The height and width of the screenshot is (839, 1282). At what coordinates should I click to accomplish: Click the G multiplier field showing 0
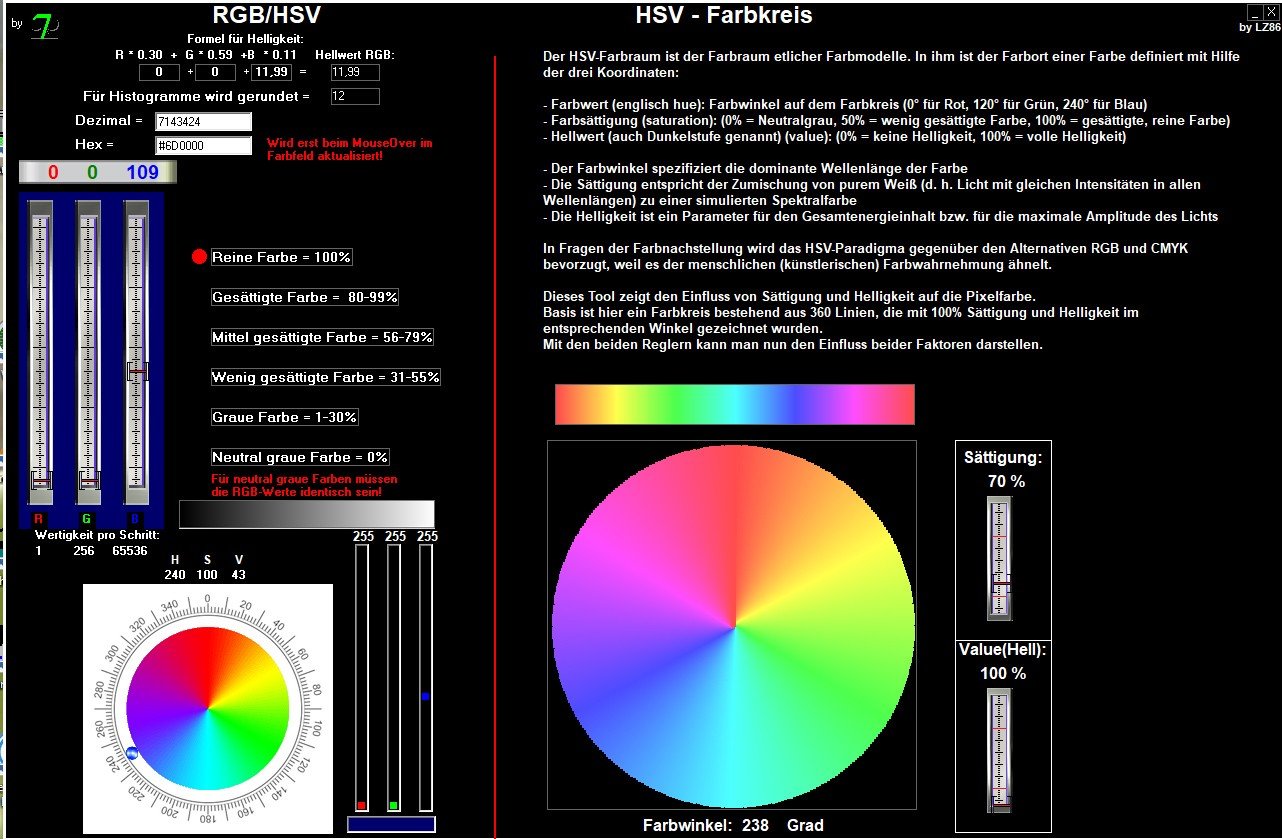(x=215, y=72)
